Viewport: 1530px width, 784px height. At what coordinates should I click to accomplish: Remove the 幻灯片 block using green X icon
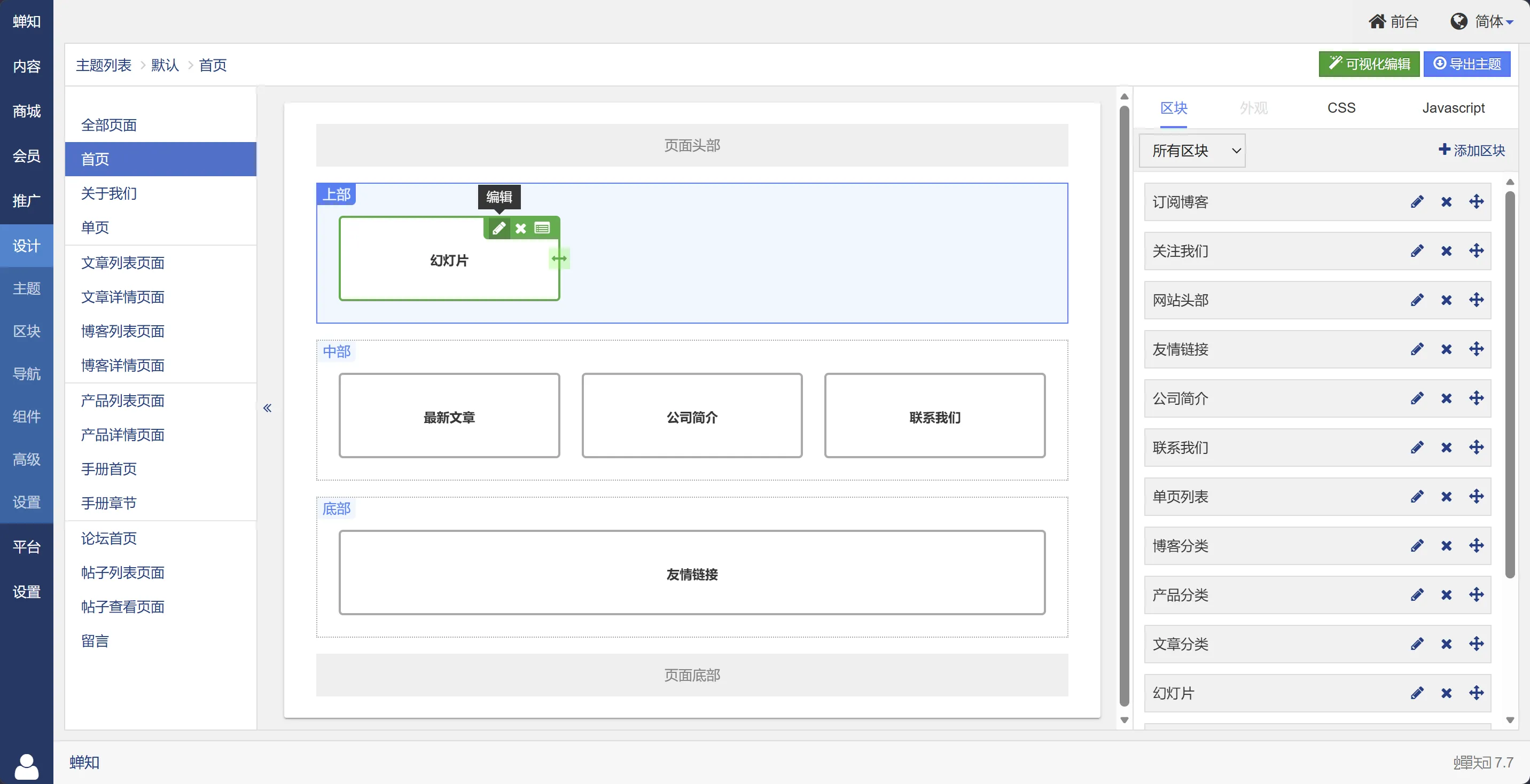521,228
